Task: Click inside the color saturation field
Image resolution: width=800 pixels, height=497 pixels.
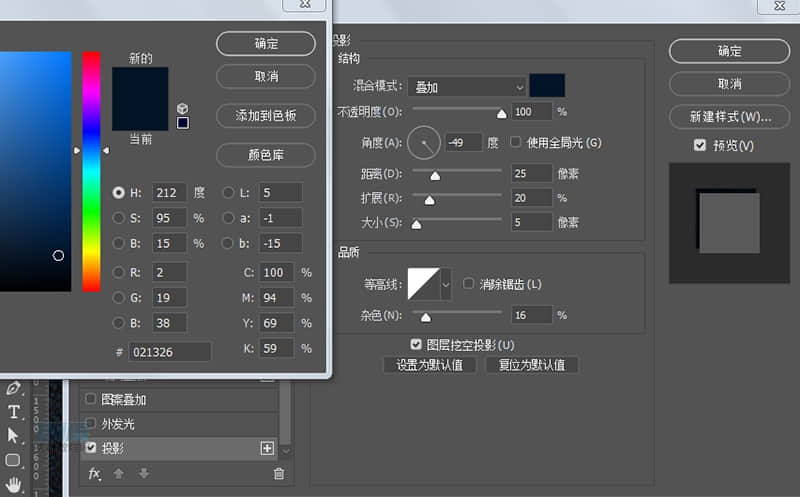Action: point(36,171)
